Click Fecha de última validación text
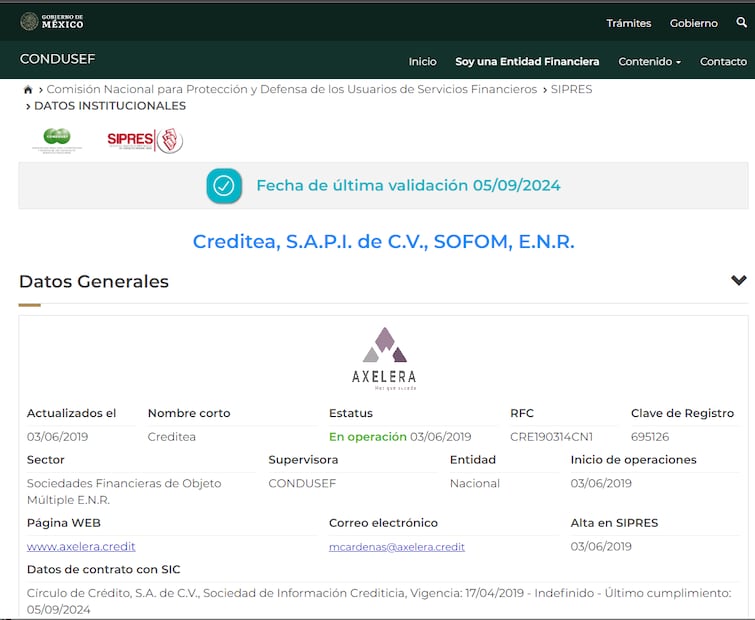The image size is (755, 620). click(x=408, y=185)
